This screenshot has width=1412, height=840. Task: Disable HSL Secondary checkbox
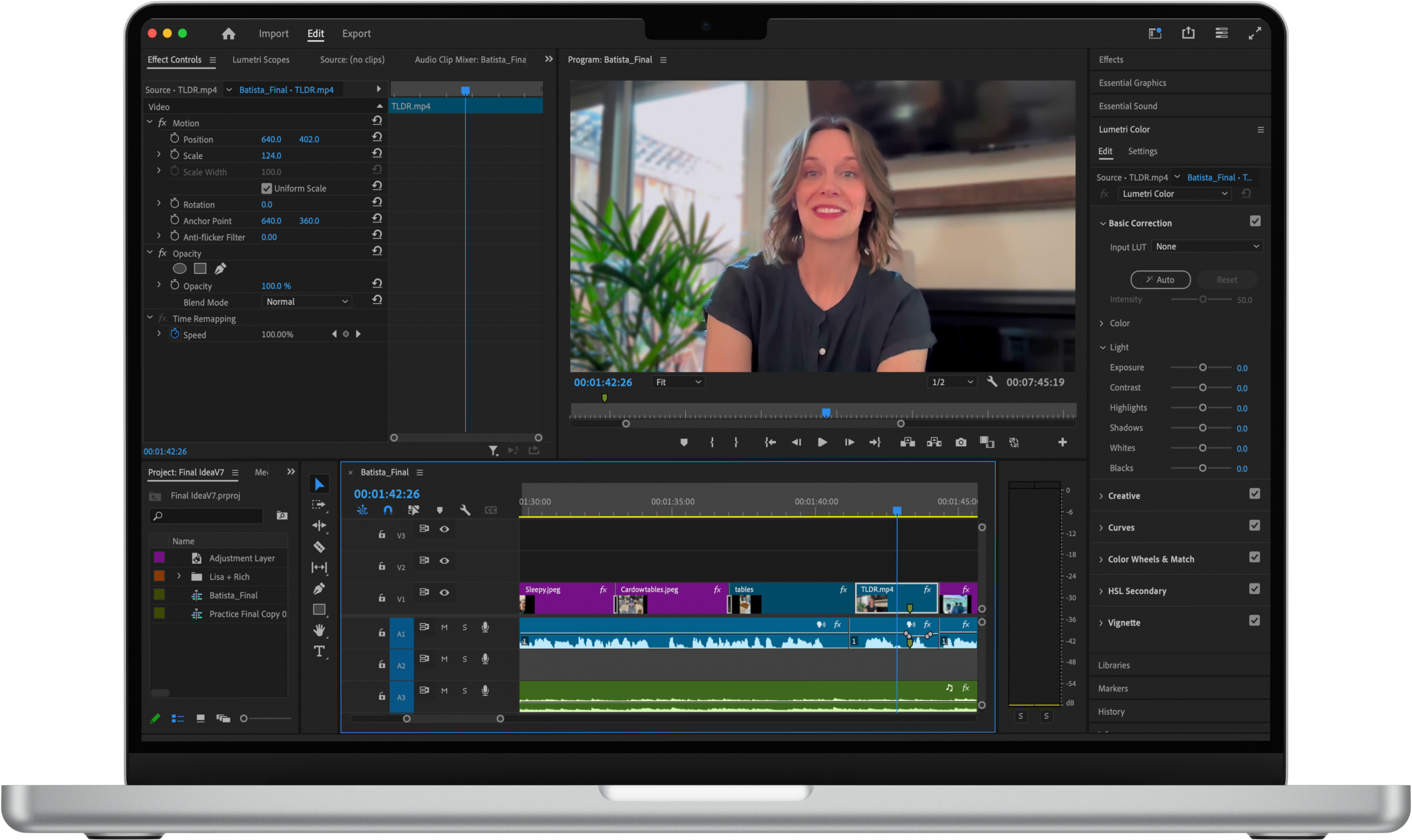pos(1255,589)
